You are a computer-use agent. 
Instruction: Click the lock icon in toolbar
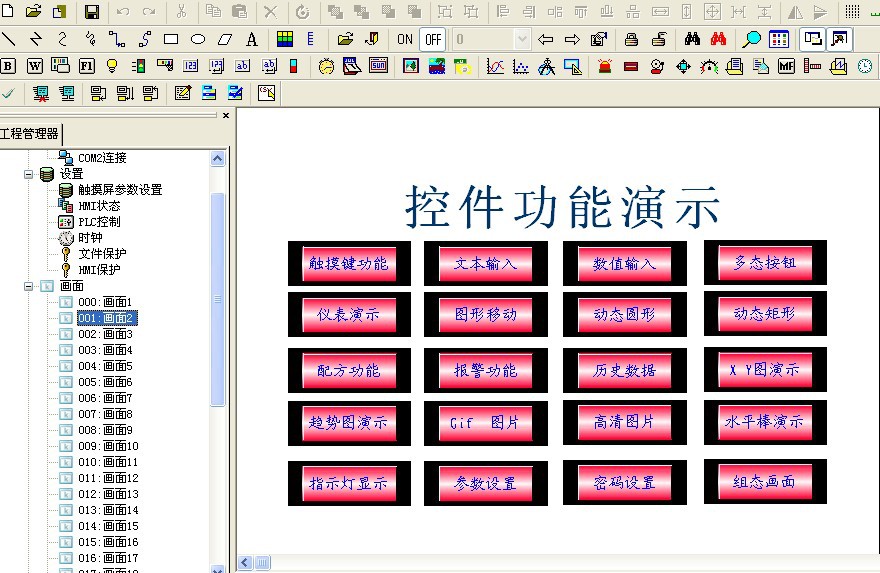coord(631,40)
